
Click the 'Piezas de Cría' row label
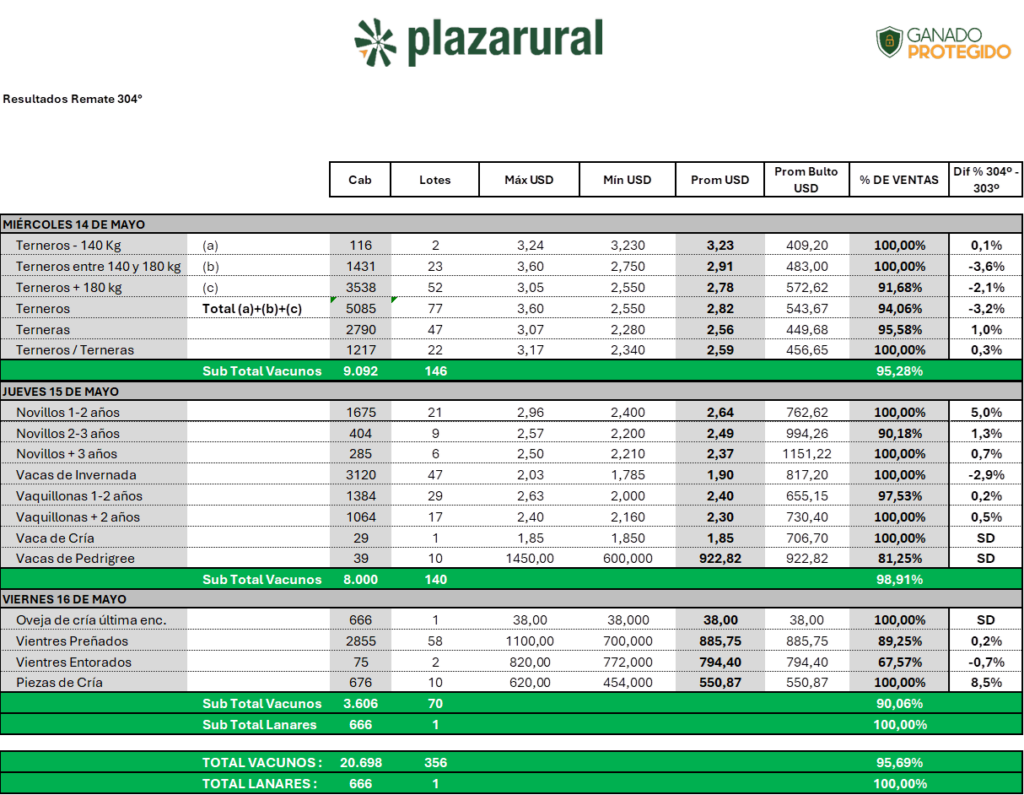(59, 683)
